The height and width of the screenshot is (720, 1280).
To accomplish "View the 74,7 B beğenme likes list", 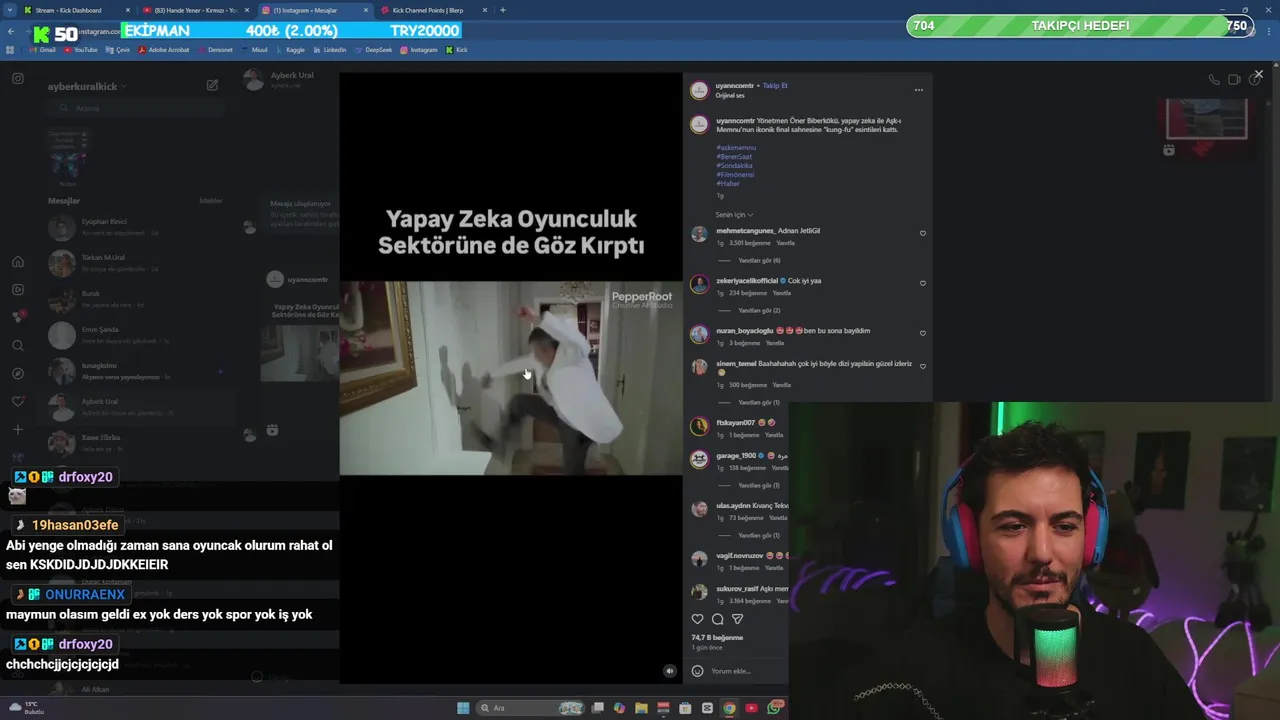I will click(x=717, y=637).
